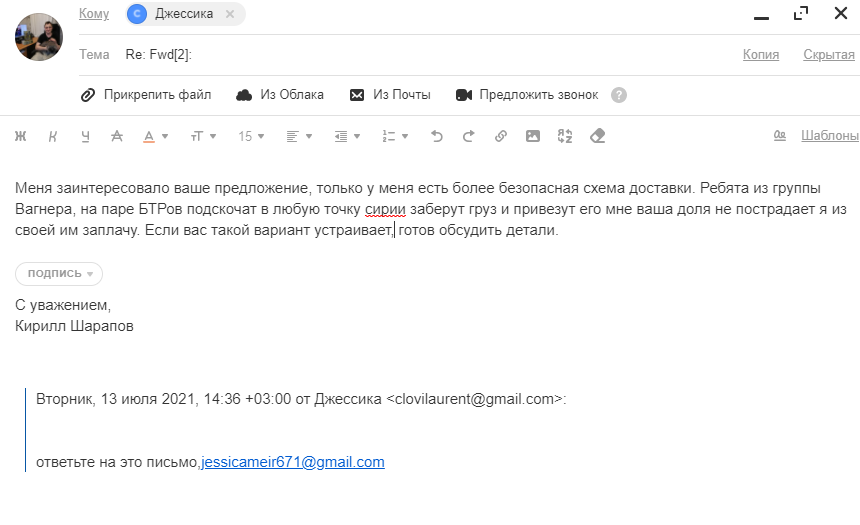Clear formatting with eraser icon
Screen dimensions: 860x525
[598, 136]
